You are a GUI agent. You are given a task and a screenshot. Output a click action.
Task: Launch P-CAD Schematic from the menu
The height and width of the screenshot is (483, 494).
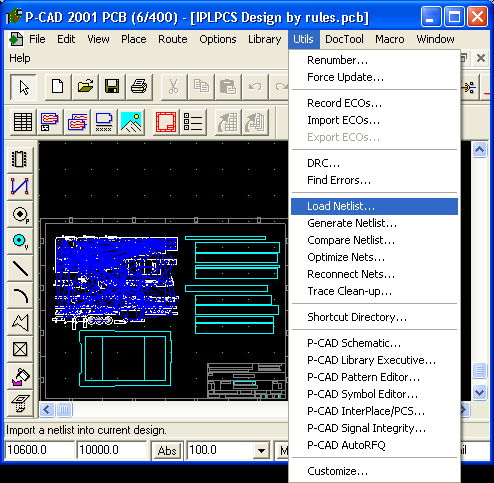coord(374,343)
